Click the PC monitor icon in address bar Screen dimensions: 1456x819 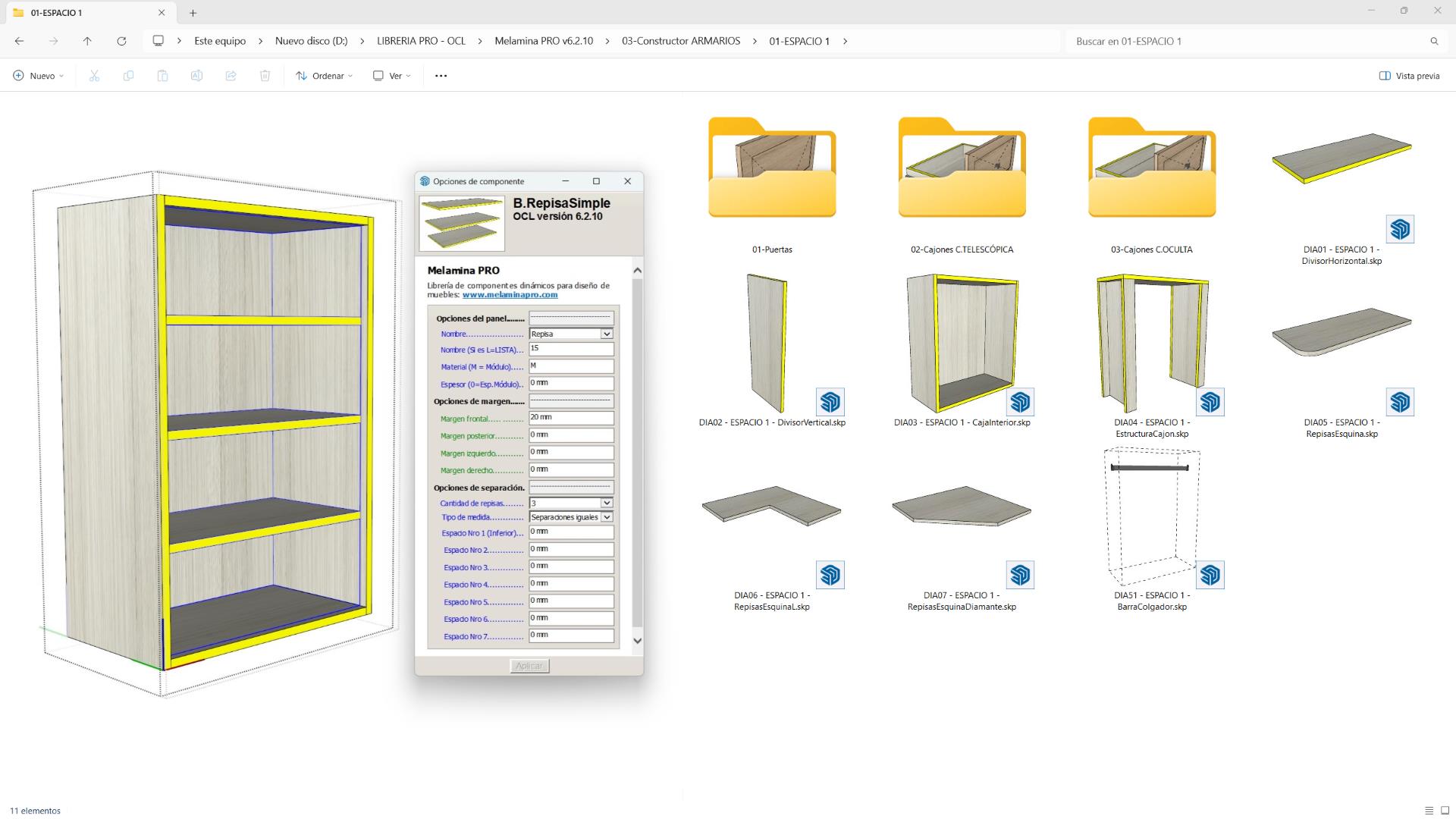coord(158,41)
